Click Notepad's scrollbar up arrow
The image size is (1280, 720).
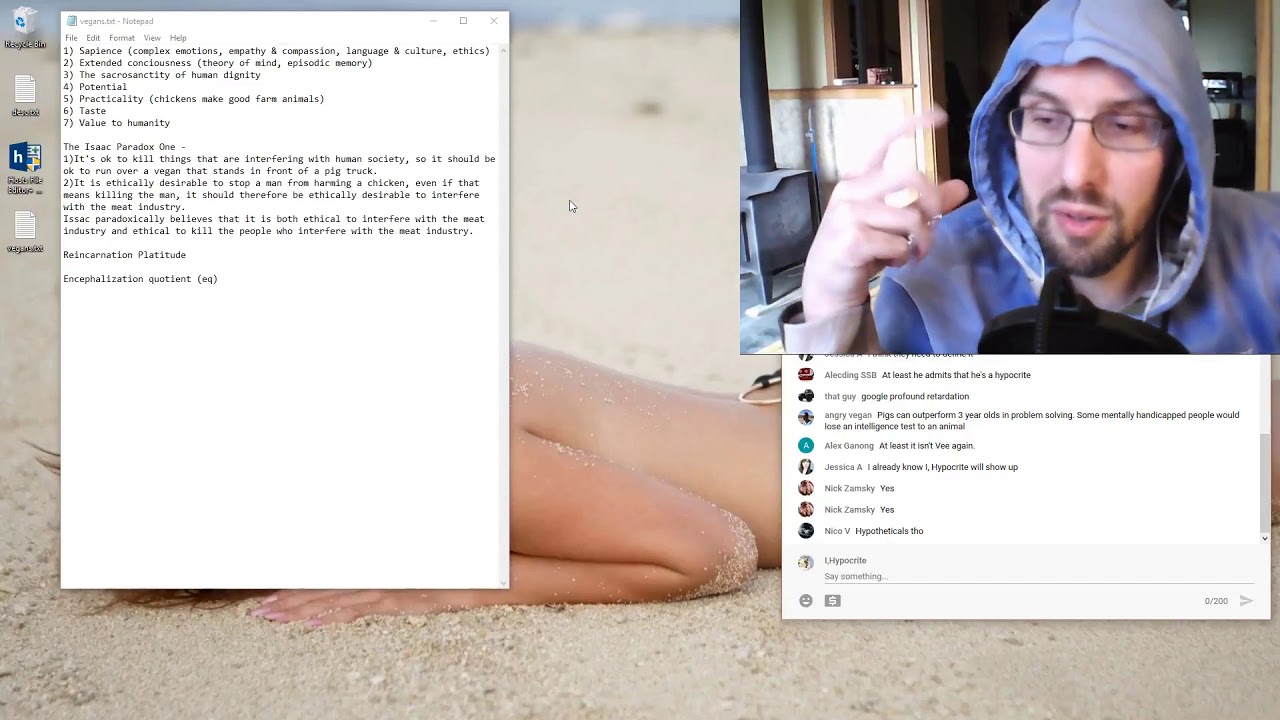503,50
